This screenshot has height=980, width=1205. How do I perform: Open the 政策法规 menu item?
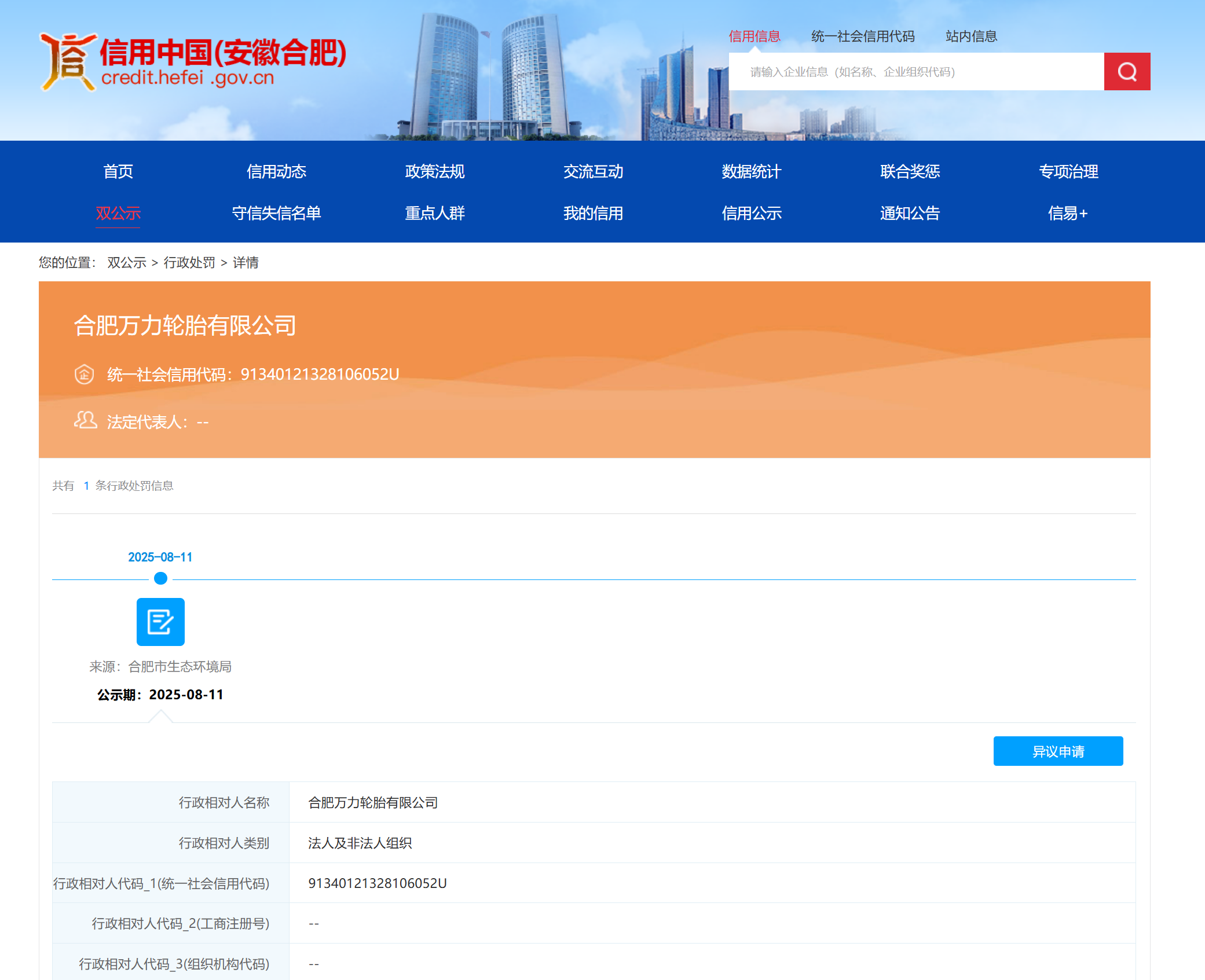coord(435,171)
